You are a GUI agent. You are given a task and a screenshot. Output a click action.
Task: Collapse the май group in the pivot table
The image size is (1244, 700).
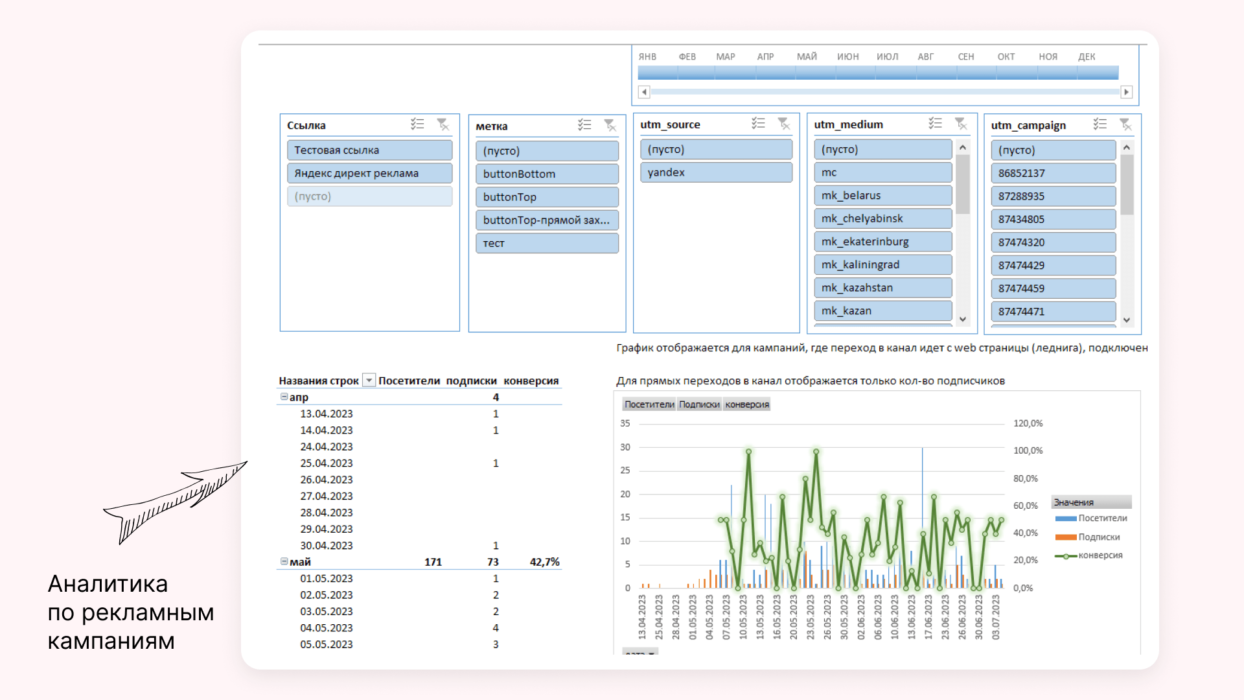(284, 563)
